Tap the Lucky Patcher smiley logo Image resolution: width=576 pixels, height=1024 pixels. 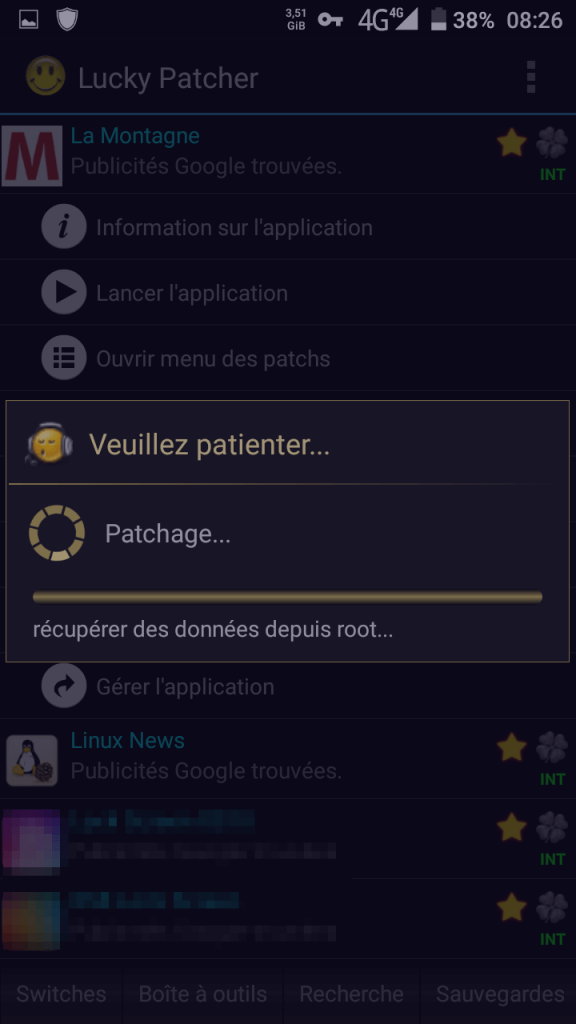[45, 76]
